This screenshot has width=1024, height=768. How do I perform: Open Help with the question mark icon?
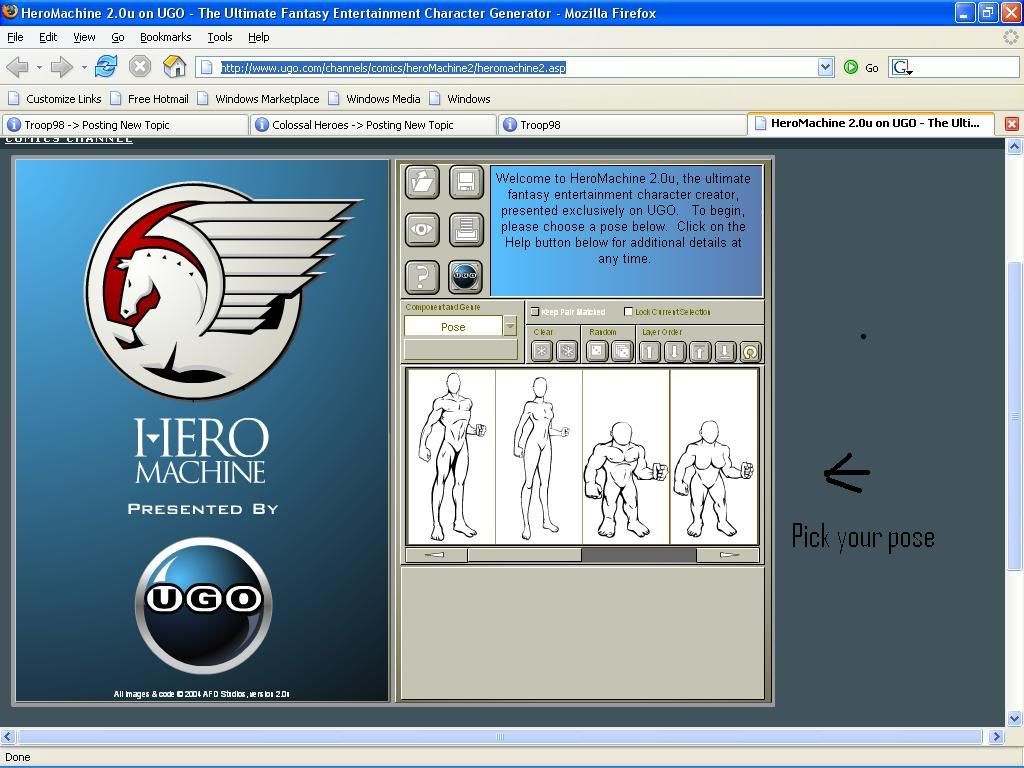tap(422, 276)
